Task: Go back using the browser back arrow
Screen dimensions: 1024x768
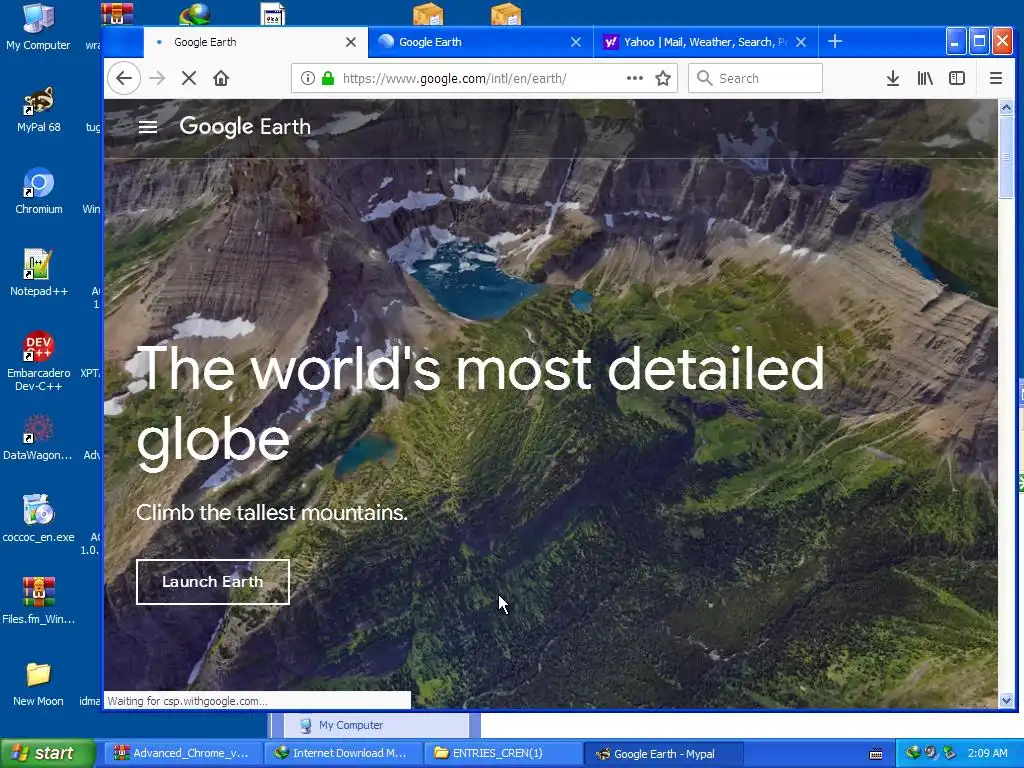Action: coord(123,78)
